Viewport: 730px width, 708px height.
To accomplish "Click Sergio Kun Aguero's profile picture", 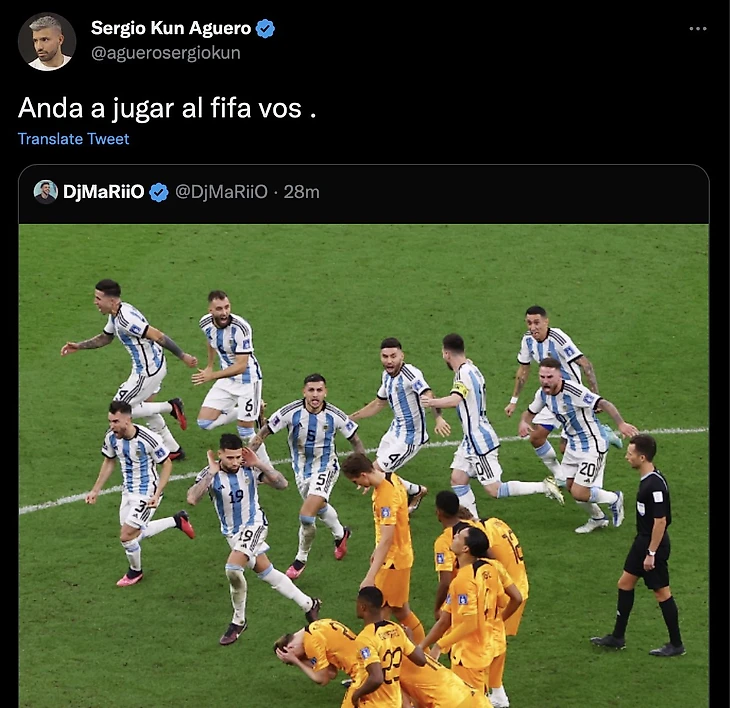I will pyautogui.click(x=47, y=41).
